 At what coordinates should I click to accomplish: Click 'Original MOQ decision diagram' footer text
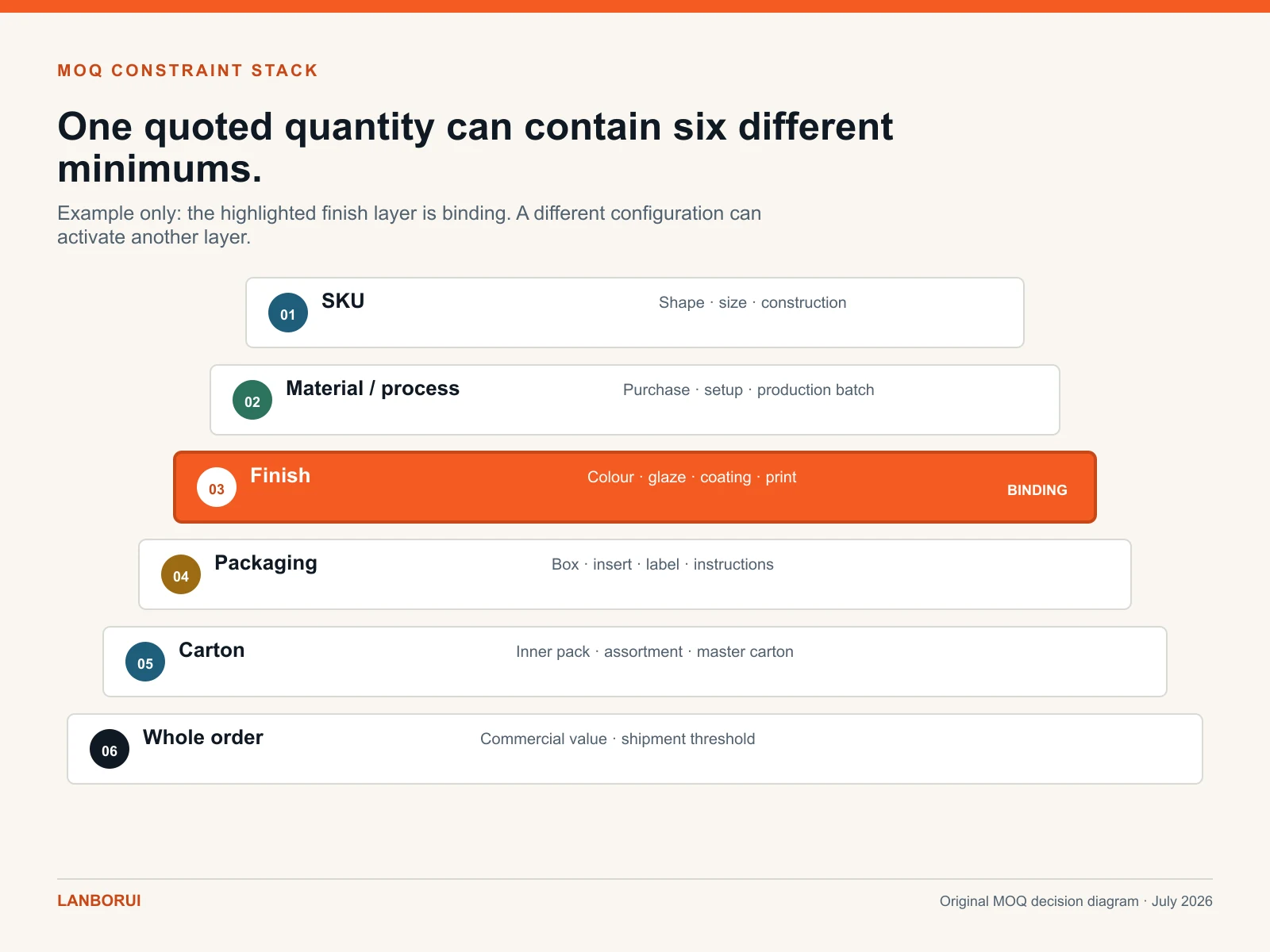coord(1039,901)
